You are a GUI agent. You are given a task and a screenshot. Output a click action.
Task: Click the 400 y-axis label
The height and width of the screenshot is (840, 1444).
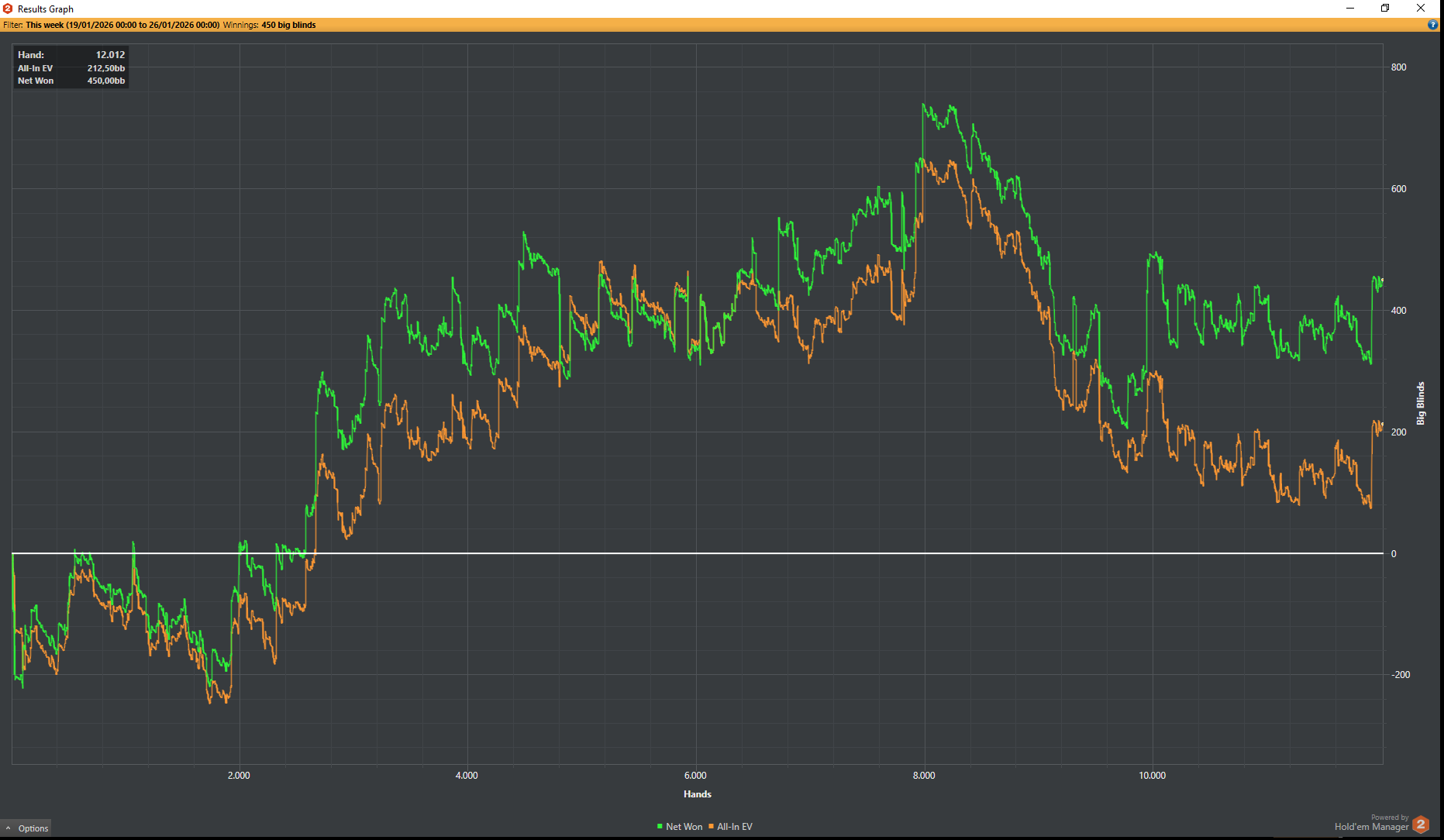coord(1399,311)
